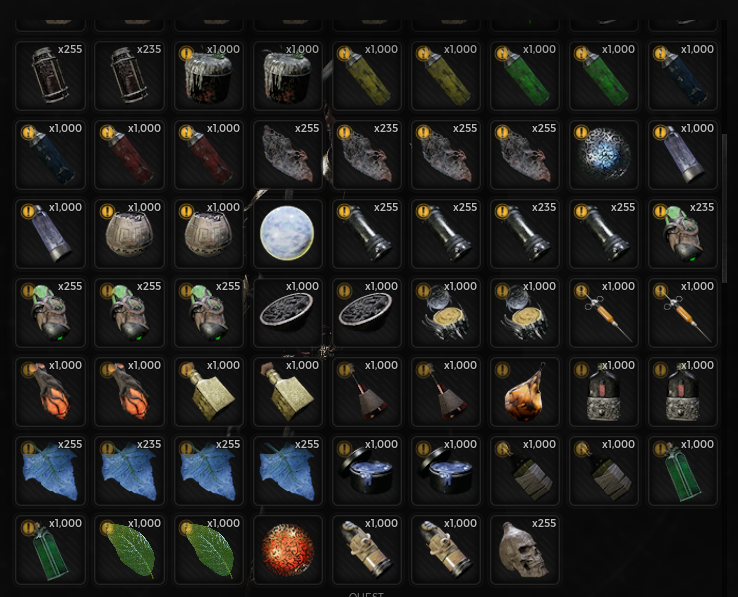Pick the blue glowing metal orb
Screen dimensions: 738x597
(x=603, y=154)
